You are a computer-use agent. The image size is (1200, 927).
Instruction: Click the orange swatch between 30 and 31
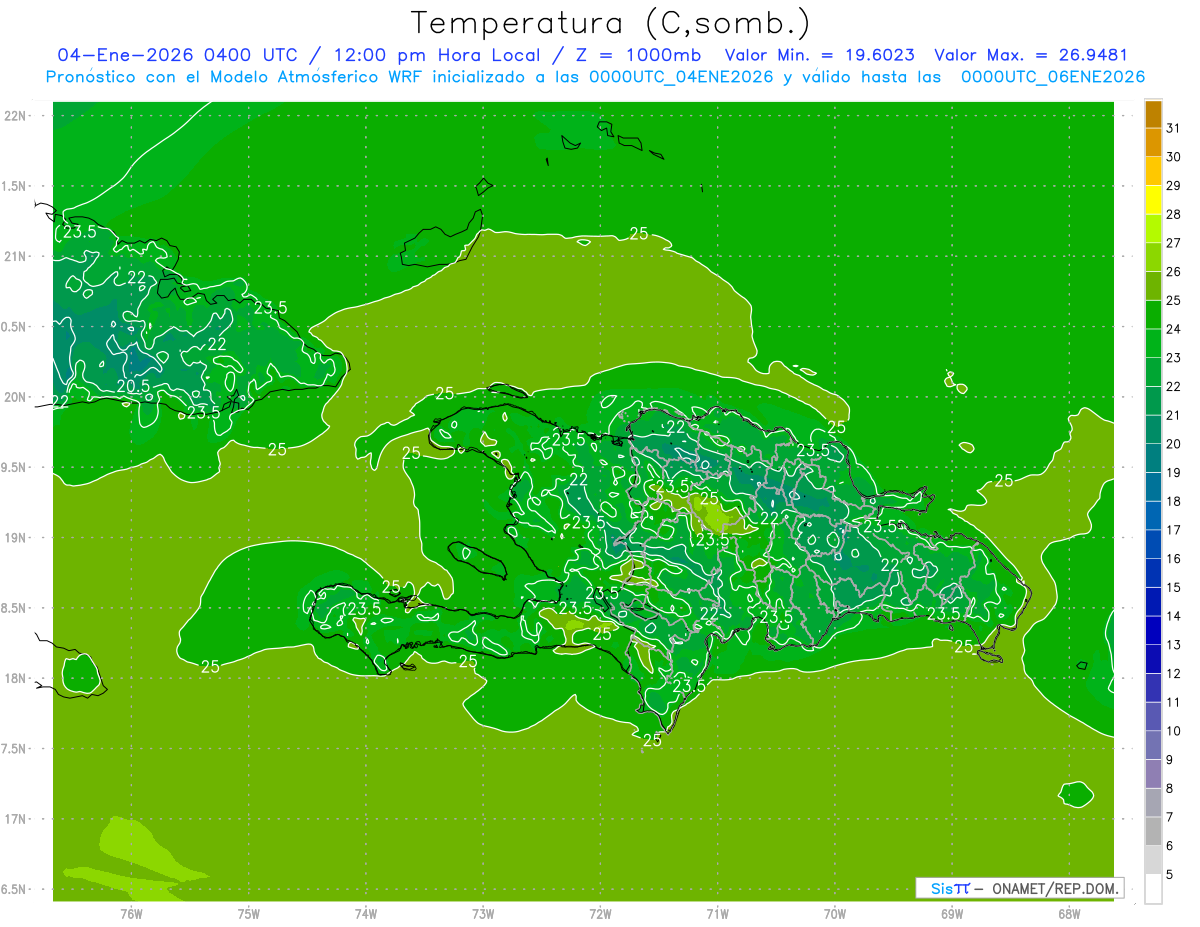1153,143
